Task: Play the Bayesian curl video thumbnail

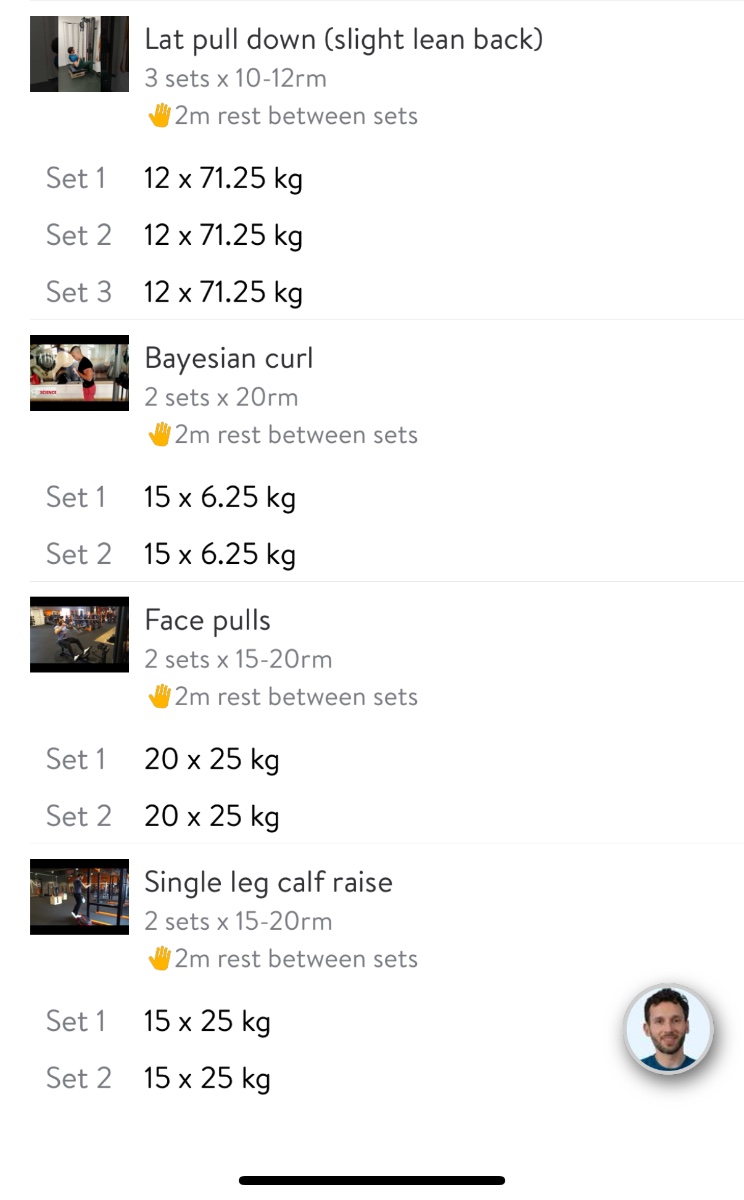Action: point(79,373)
